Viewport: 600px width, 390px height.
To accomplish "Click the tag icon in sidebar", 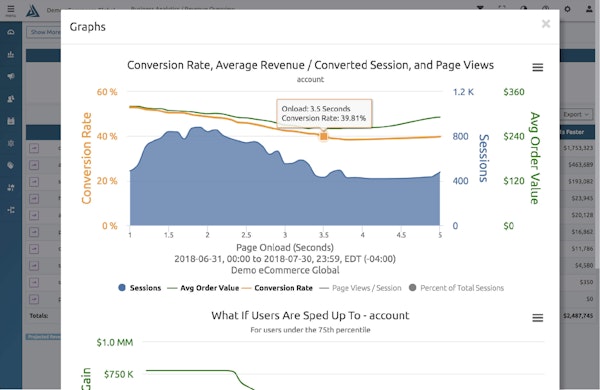I will pyautogui.click(x=11, y=165).
